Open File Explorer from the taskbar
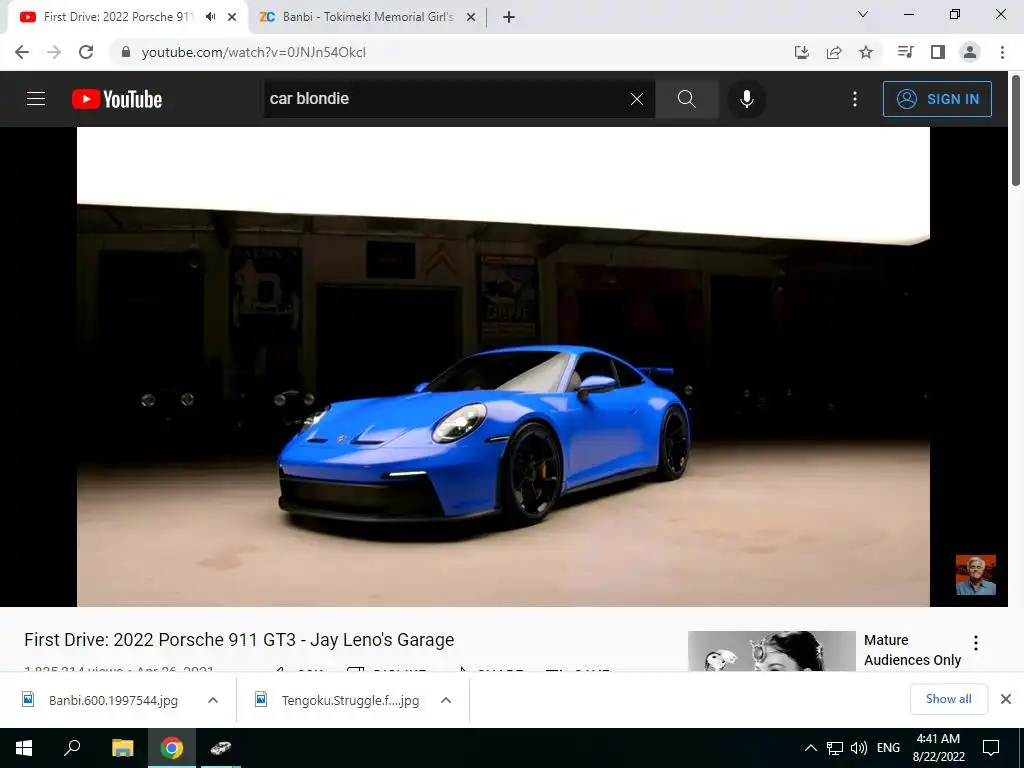The height and width of the screenshot is (768, 1024). coord(122,748)
